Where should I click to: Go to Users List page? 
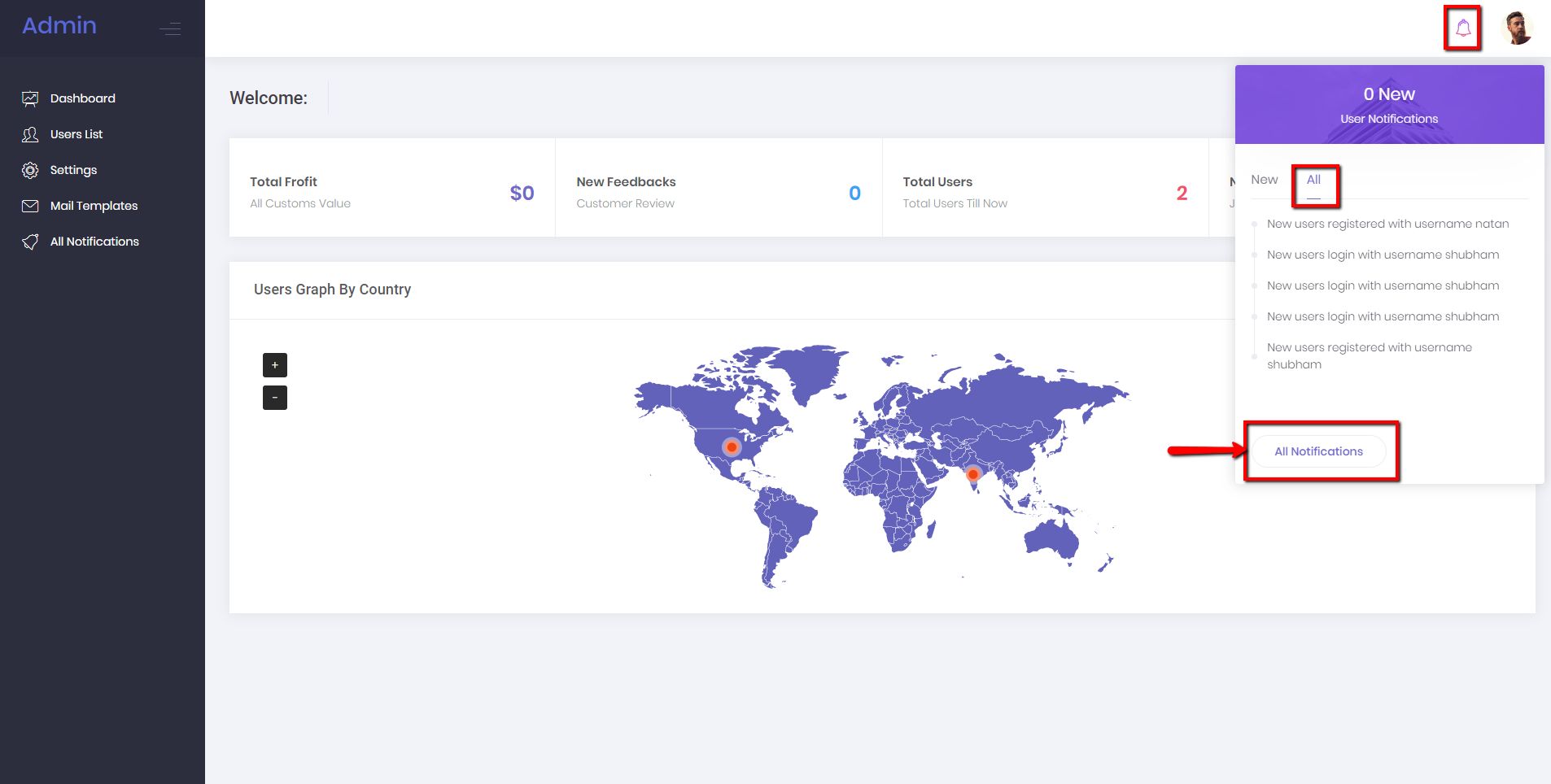[76, 134]
